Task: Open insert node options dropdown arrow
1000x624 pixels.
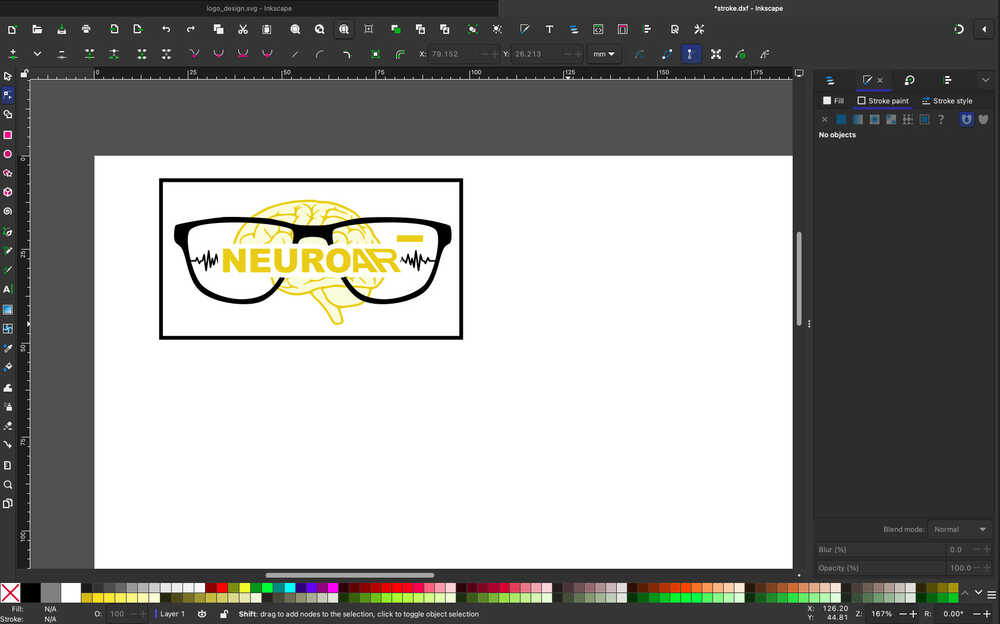Action: [x=37, y=54]
